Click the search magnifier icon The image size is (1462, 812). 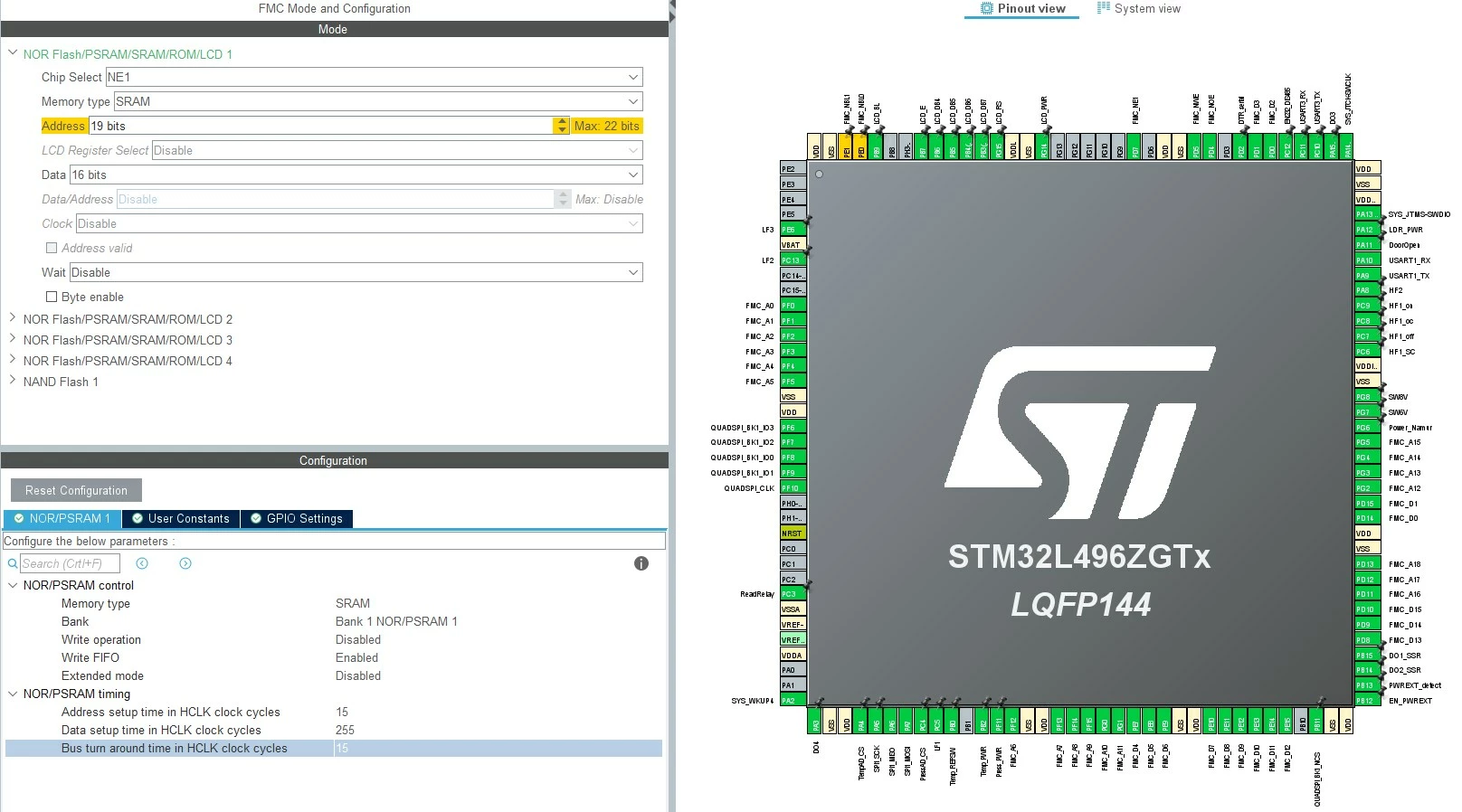(x=13, y=563)
